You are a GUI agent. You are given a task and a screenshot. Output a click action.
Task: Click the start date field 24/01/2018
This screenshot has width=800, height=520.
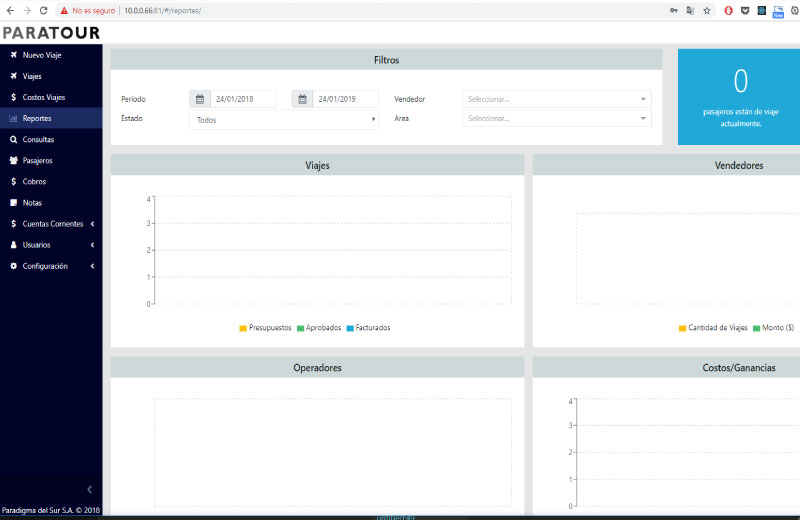(245, 99)
